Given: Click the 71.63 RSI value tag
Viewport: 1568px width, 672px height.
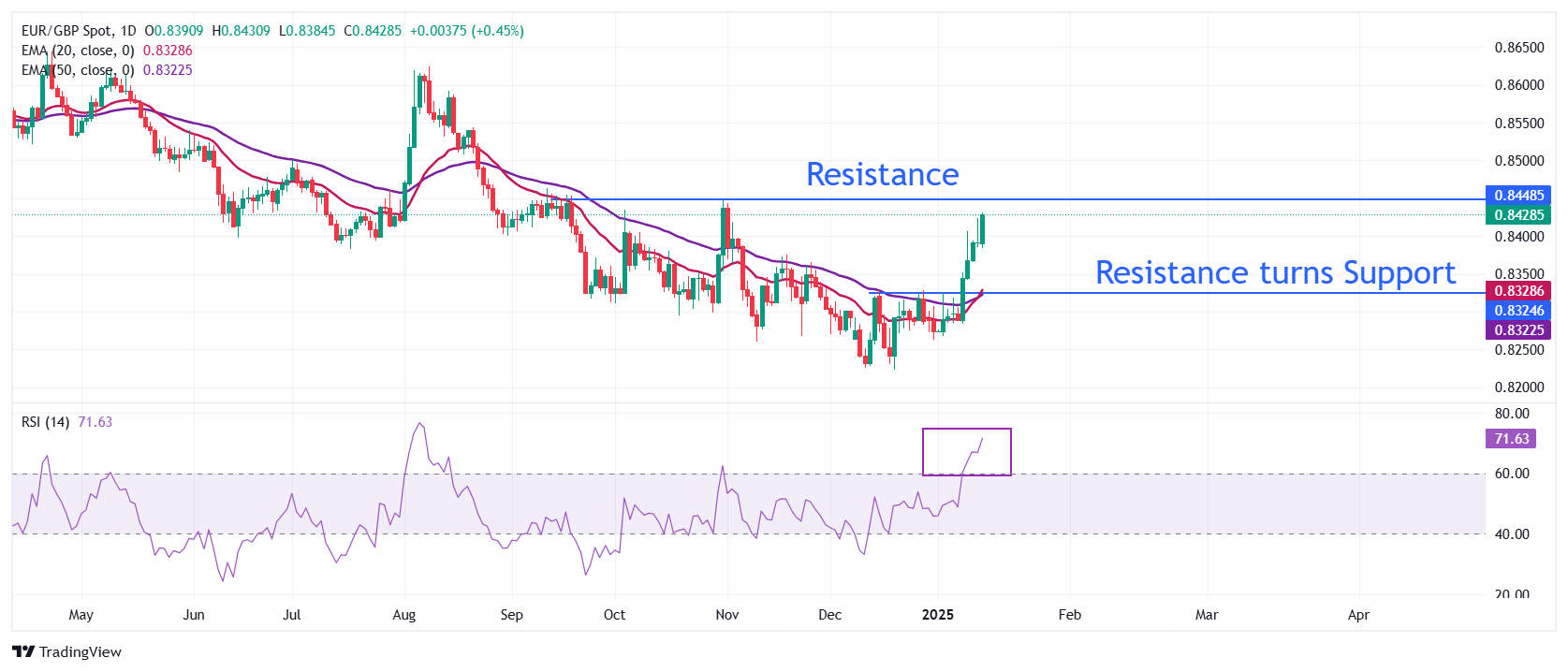Looking at the screenshot, I should click(x=1511, y=439).
